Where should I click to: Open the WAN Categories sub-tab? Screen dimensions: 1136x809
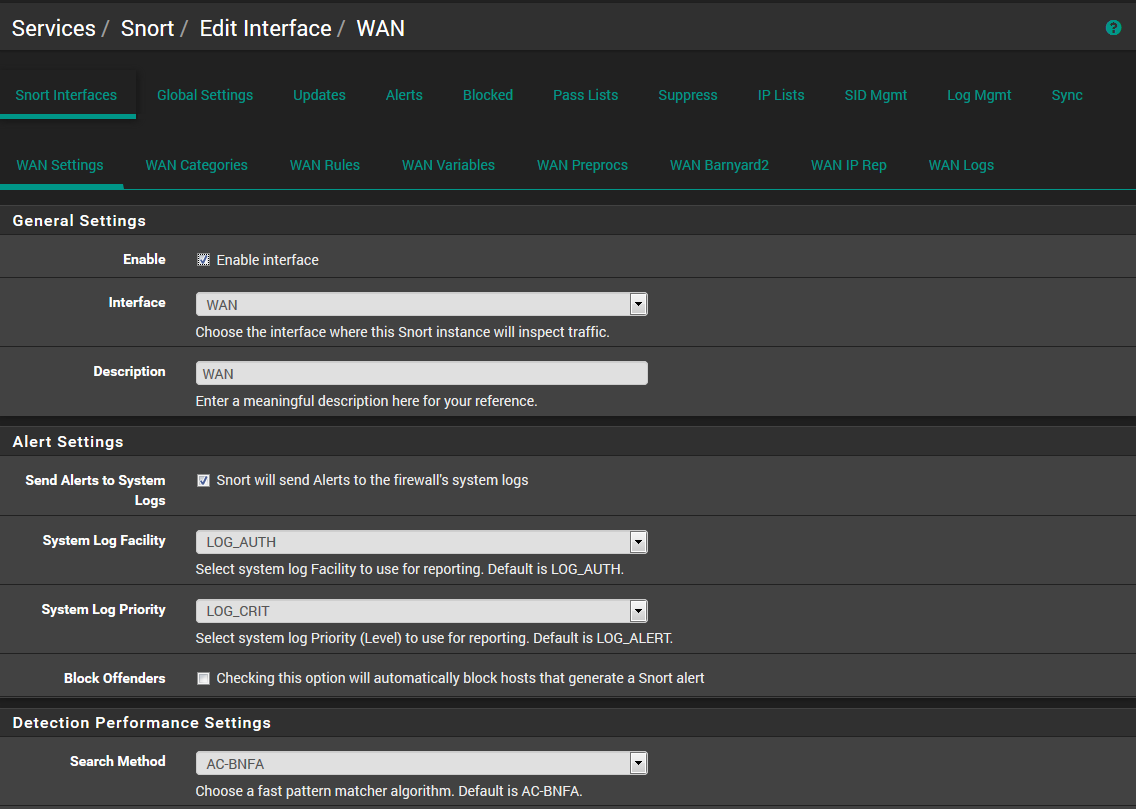click(x=196, y=165)
